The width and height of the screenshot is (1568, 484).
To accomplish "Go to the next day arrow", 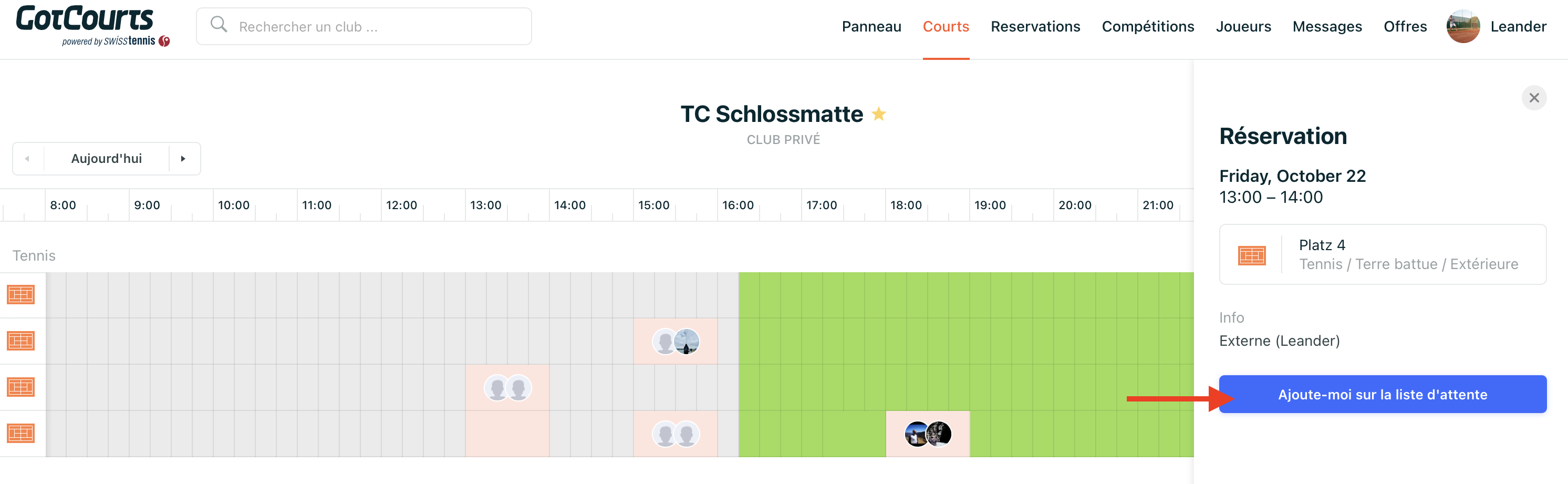I will pyautogui.click(x=183, y=159).
